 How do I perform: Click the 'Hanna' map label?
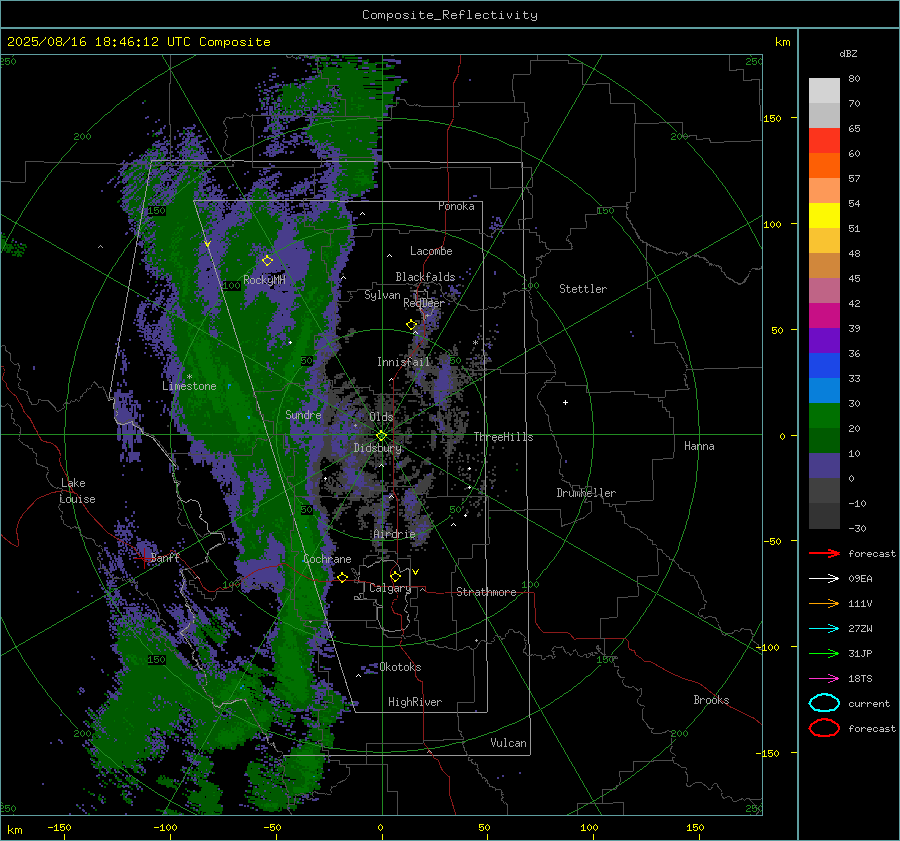(x=699, y=446)
